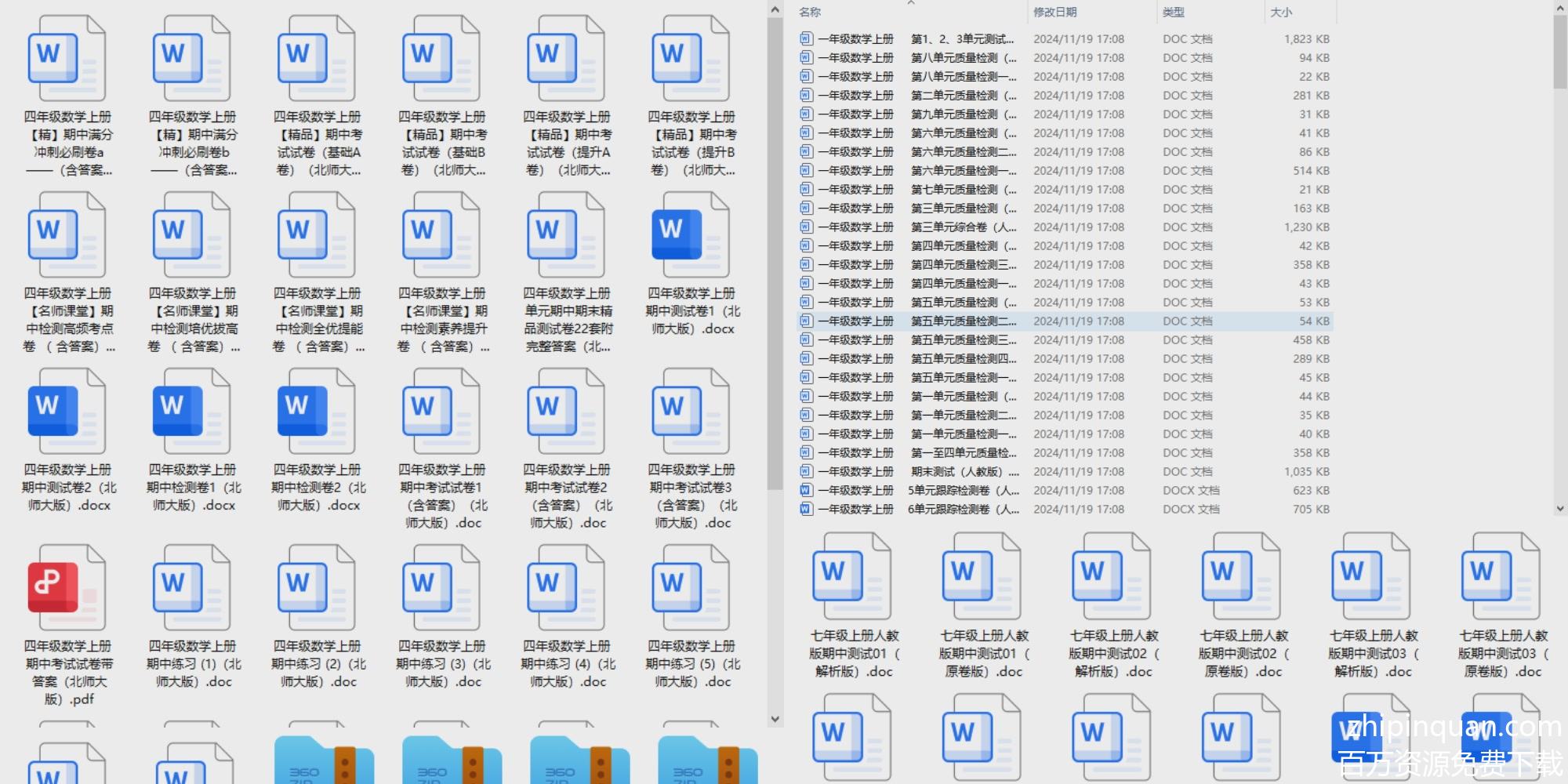The width and height of the screenshot is (1568, 784).
Task: Click the 类型 column header
Action: [1173, 12]
